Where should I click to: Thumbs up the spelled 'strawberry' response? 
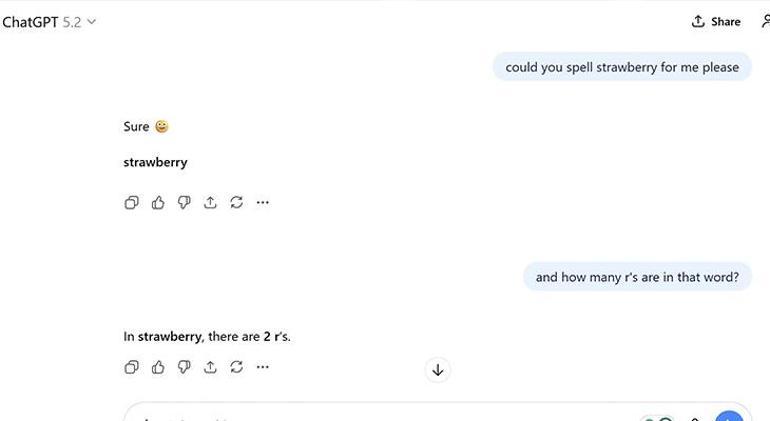(x=158, y=202)
